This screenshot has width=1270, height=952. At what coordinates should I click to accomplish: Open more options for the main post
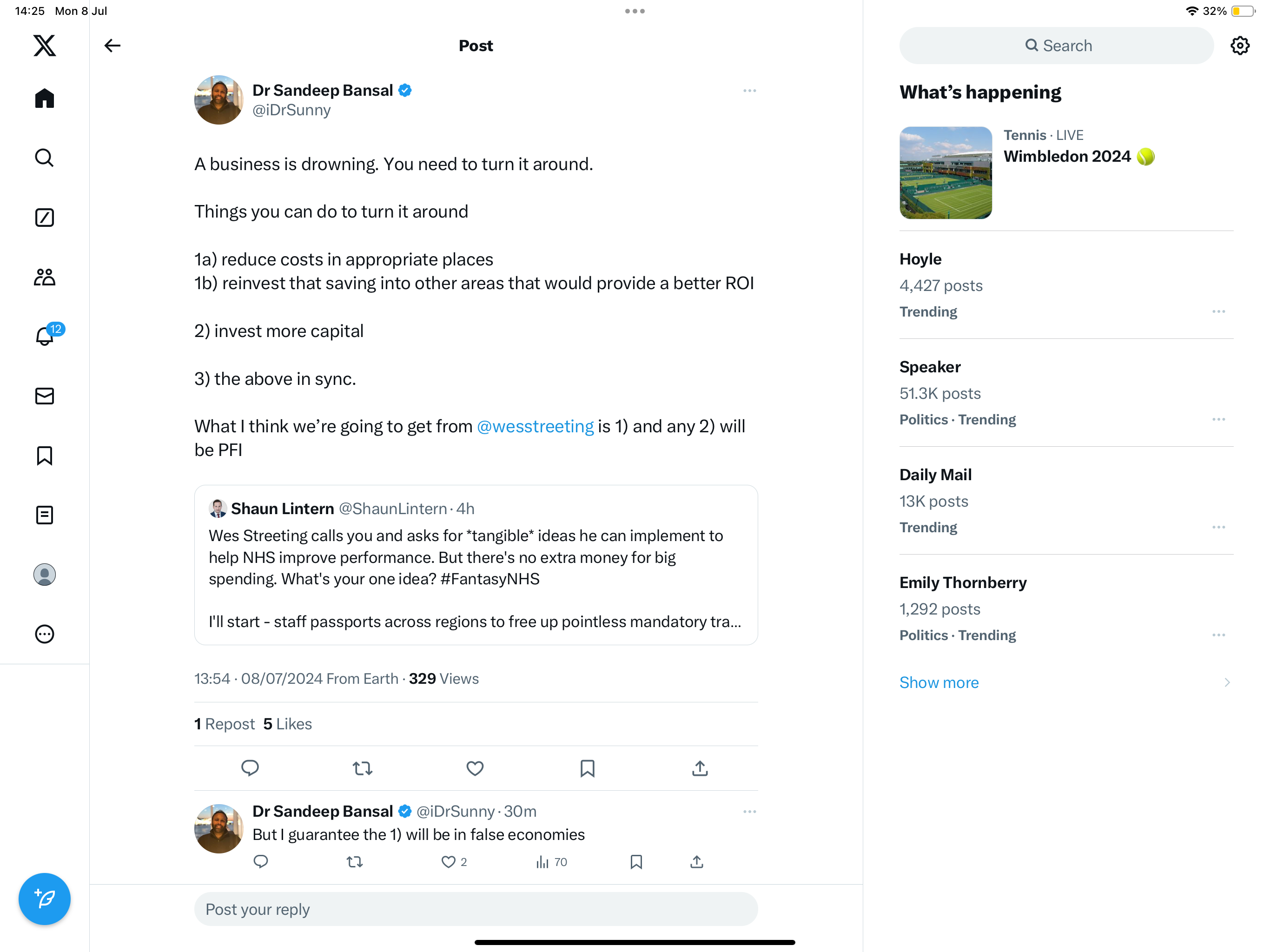point(749,91)
